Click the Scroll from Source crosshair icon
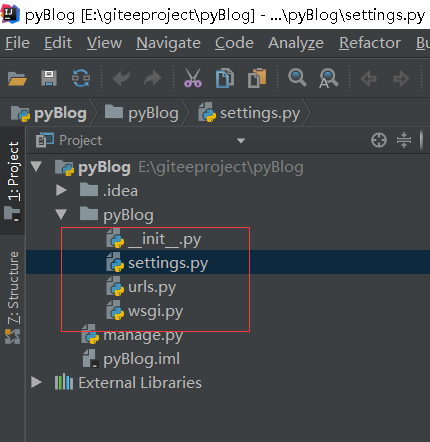This screenshot has height=442, width=430. point(379,140)
